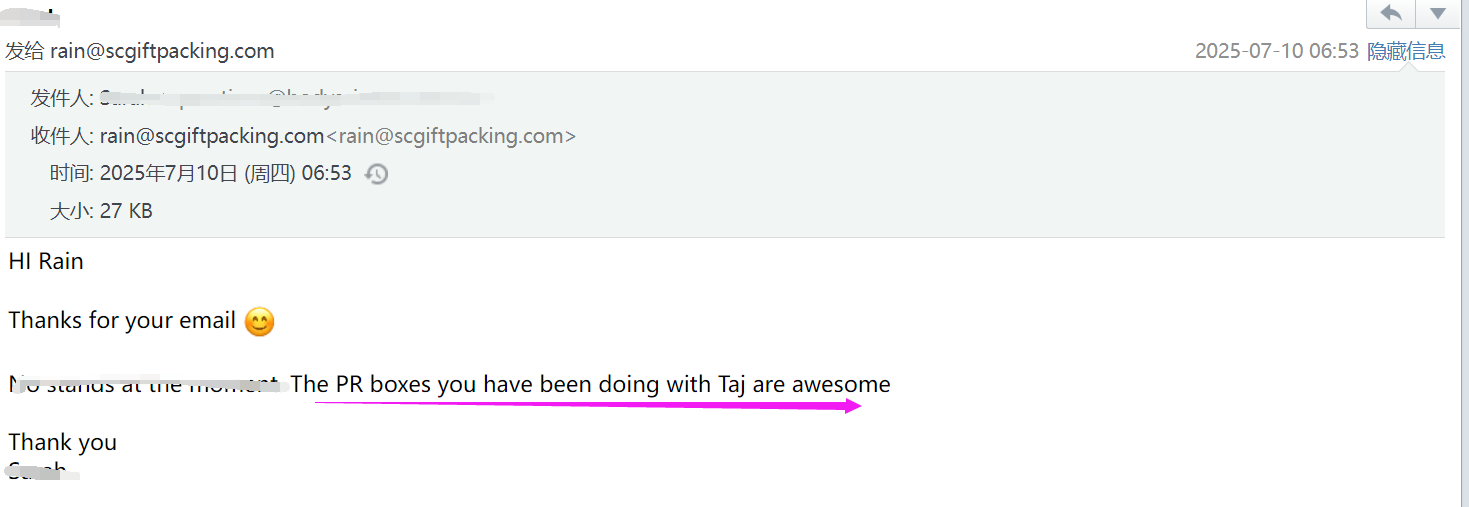Click the bracketed <rain@scgiftpacking.com> address
Screen dimensions: 1469x507
[451, 136]
